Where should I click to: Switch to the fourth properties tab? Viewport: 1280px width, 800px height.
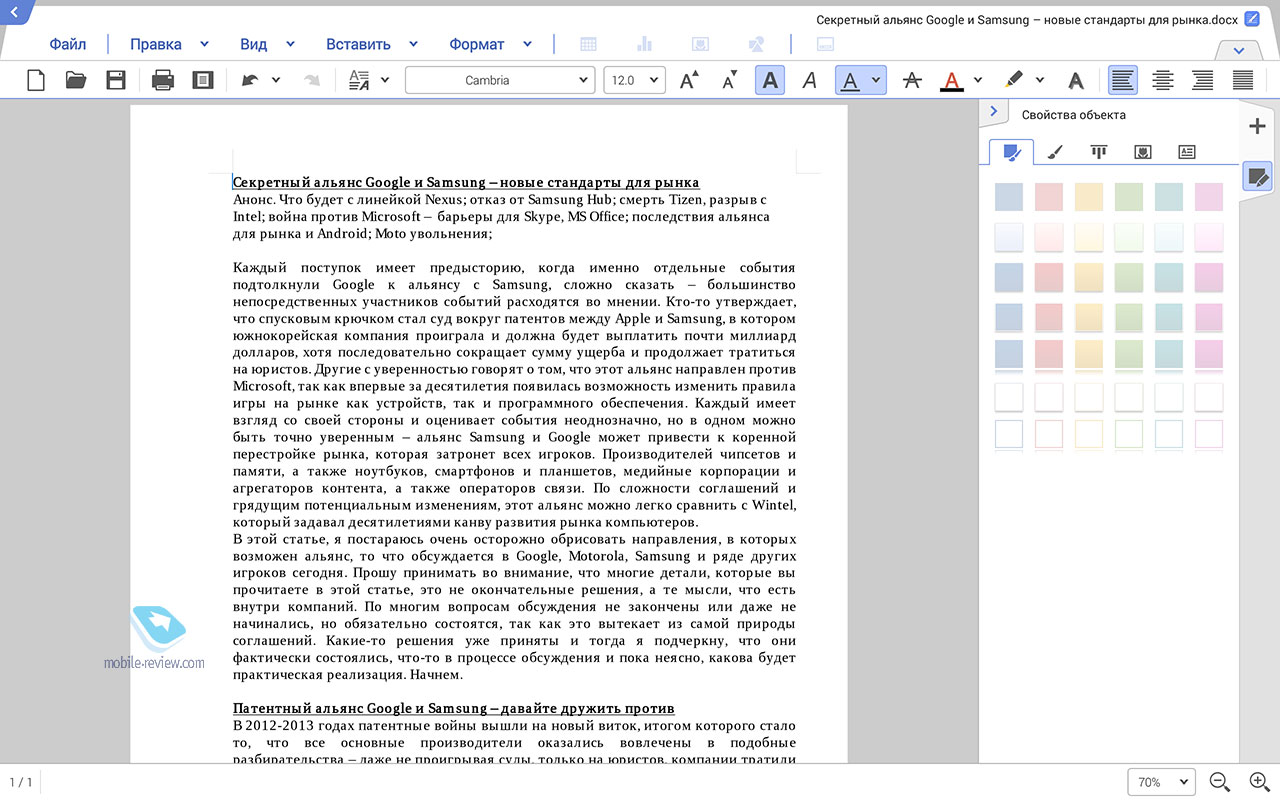click(1143, 152)
